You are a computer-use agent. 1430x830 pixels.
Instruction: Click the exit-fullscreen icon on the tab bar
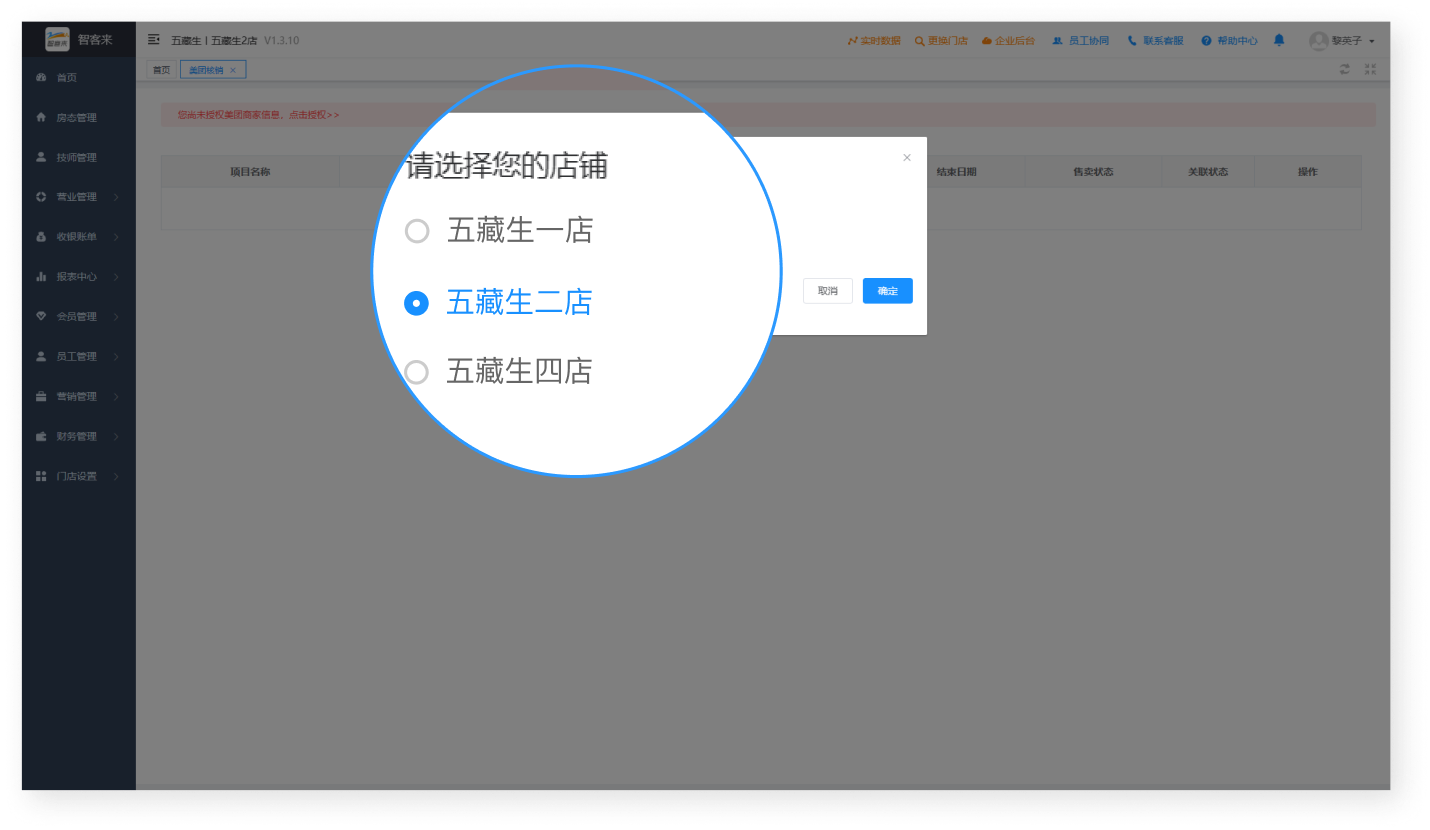click(1370, 69)
